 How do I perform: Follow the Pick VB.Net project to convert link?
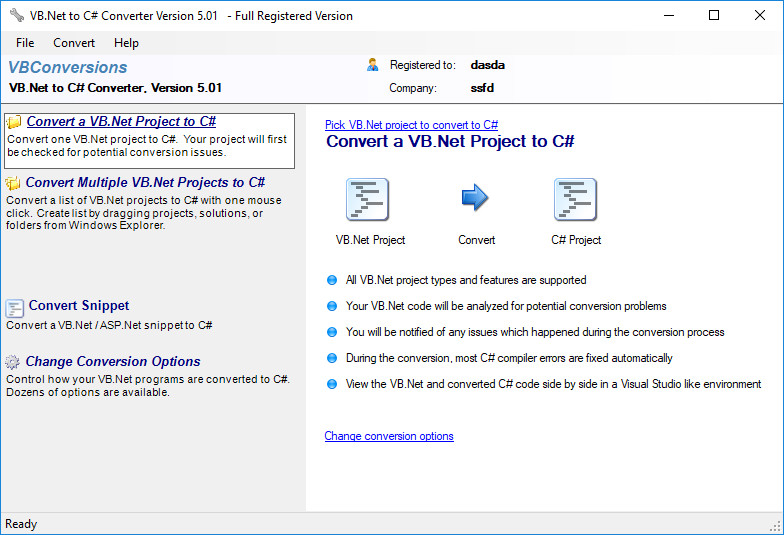pyautogui.click(x=412, y=124)
